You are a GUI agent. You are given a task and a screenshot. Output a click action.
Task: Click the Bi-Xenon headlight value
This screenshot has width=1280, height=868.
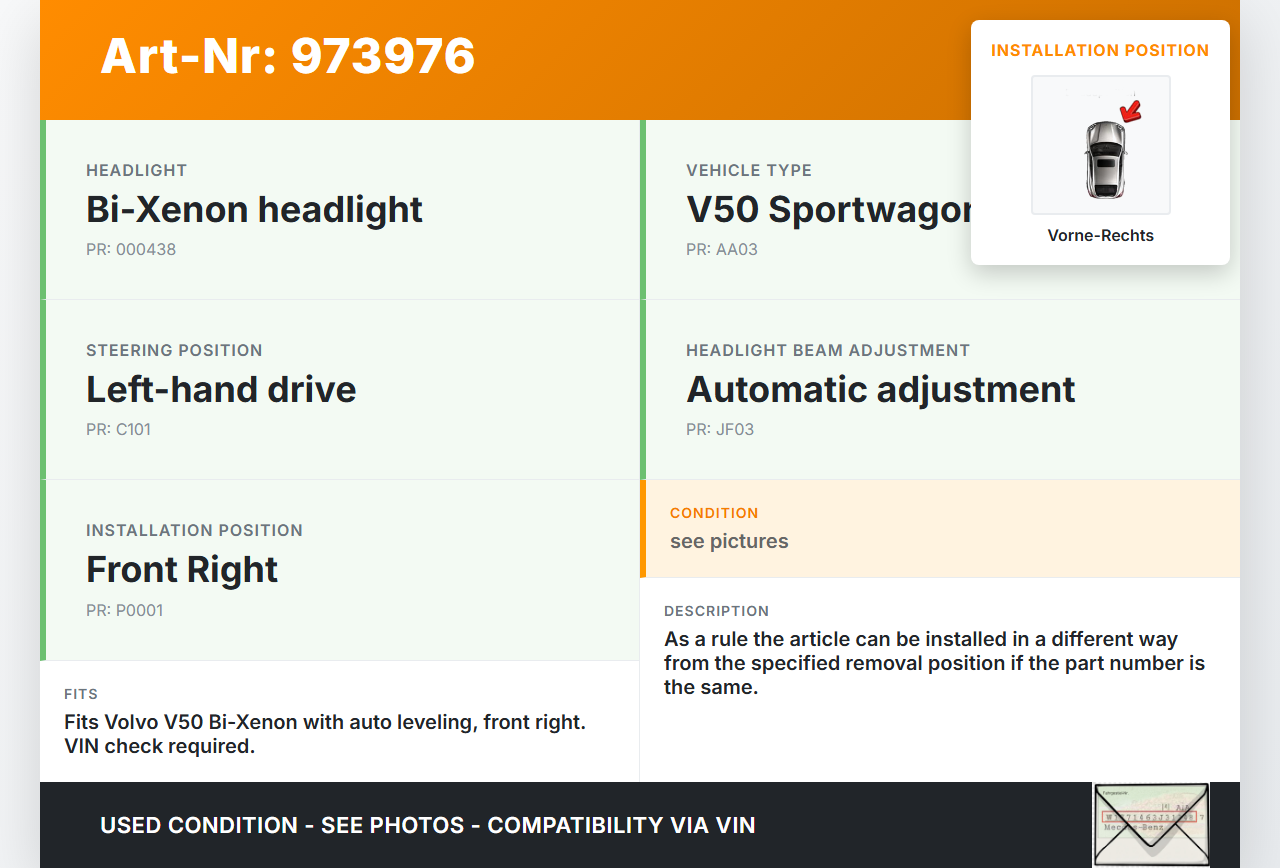coord(254,209)
